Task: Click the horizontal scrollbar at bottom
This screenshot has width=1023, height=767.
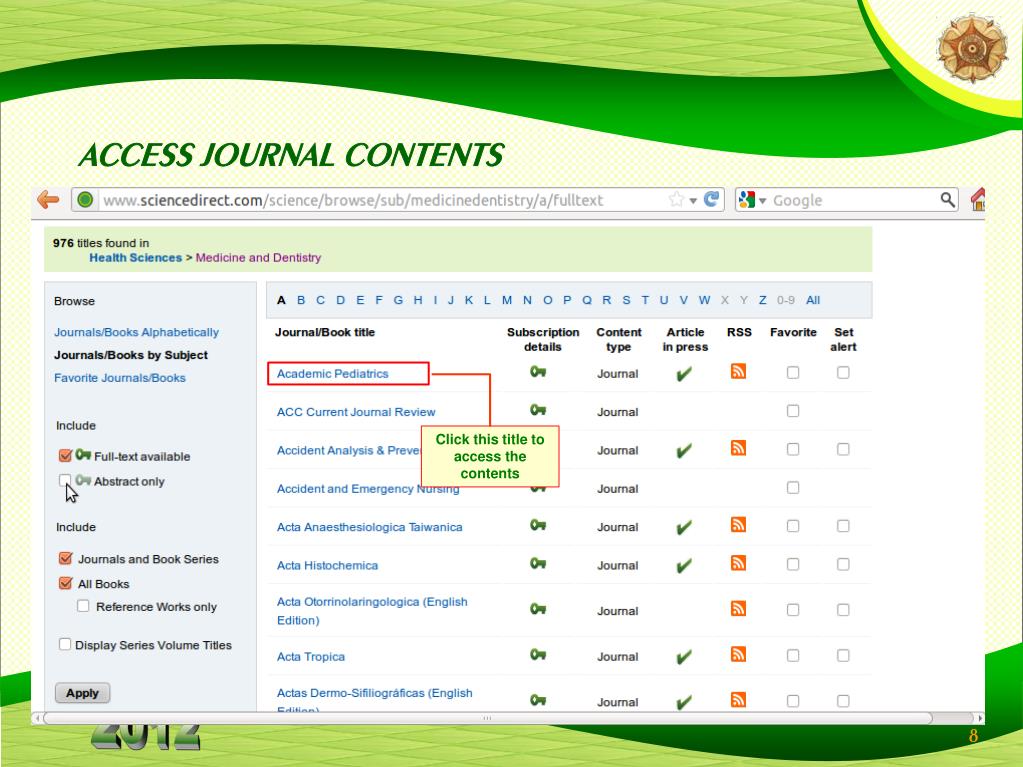Action: (487, 718)
